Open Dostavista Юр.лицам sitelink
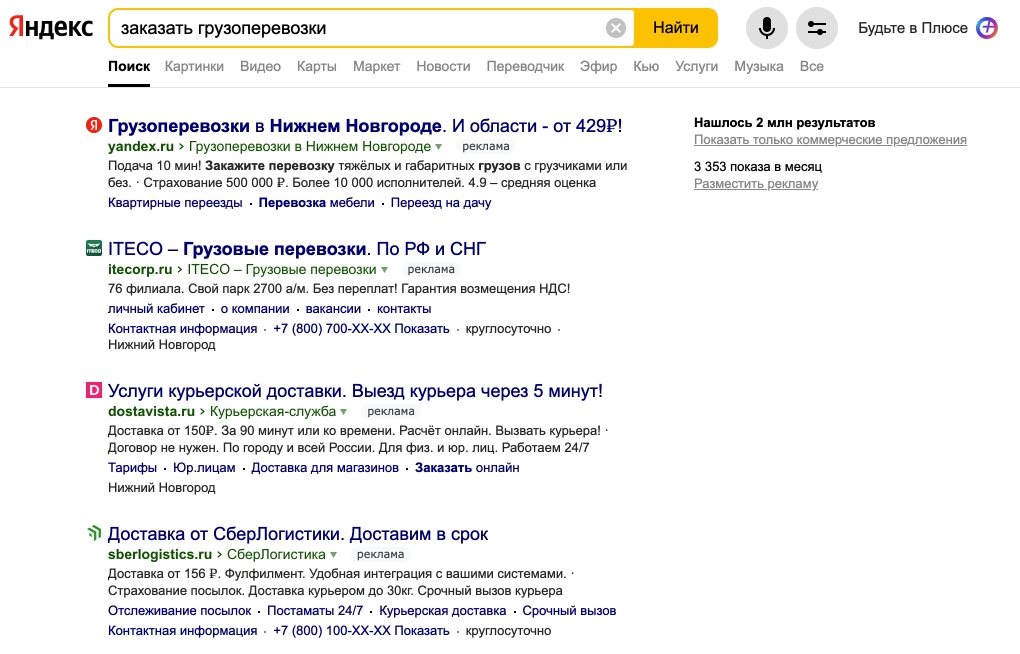Screen dimensions: 1020x654 [204, 467]
